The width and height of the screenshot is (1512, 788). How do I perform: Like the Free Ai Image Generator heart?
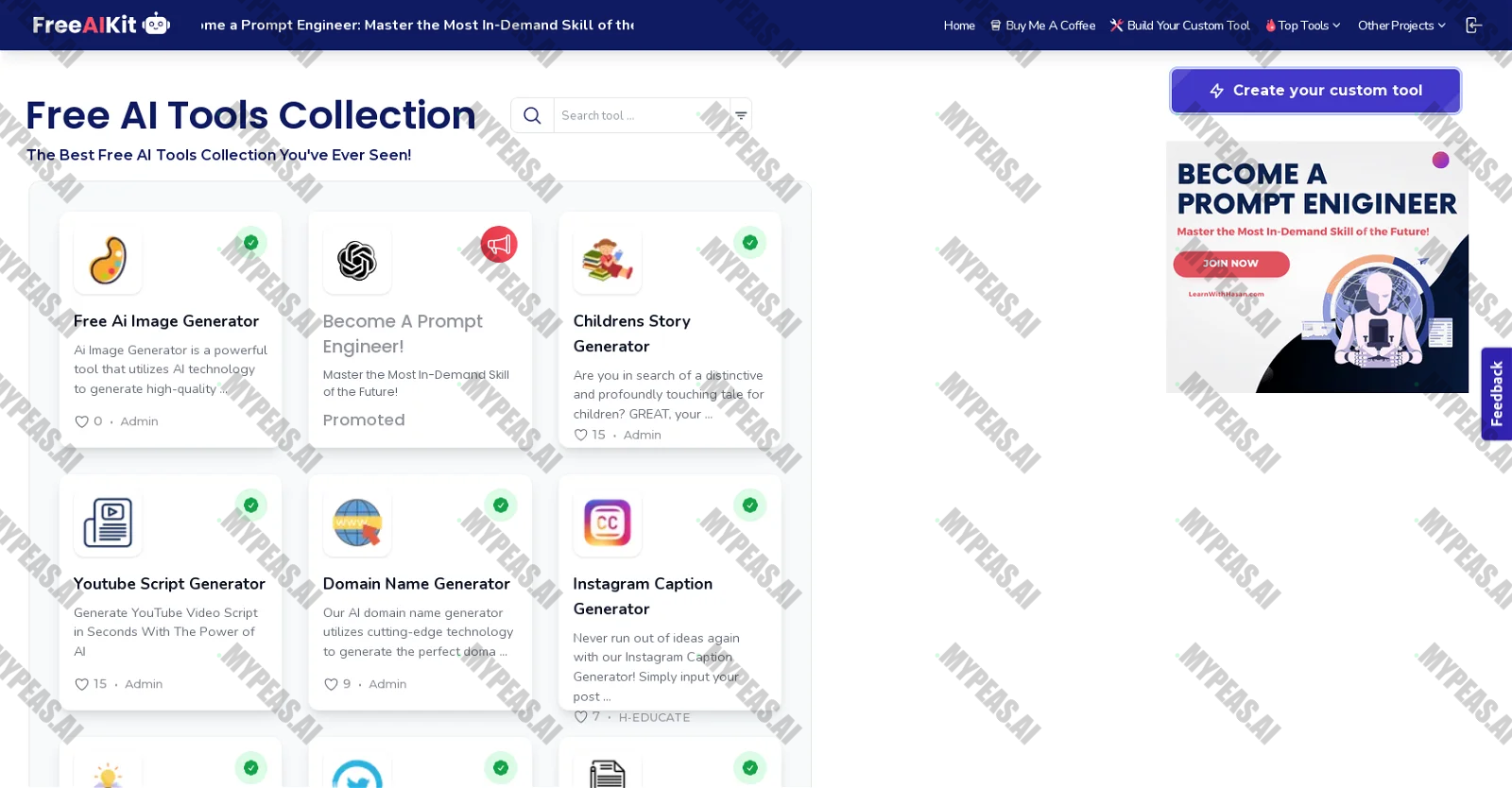tap(81, 421)
